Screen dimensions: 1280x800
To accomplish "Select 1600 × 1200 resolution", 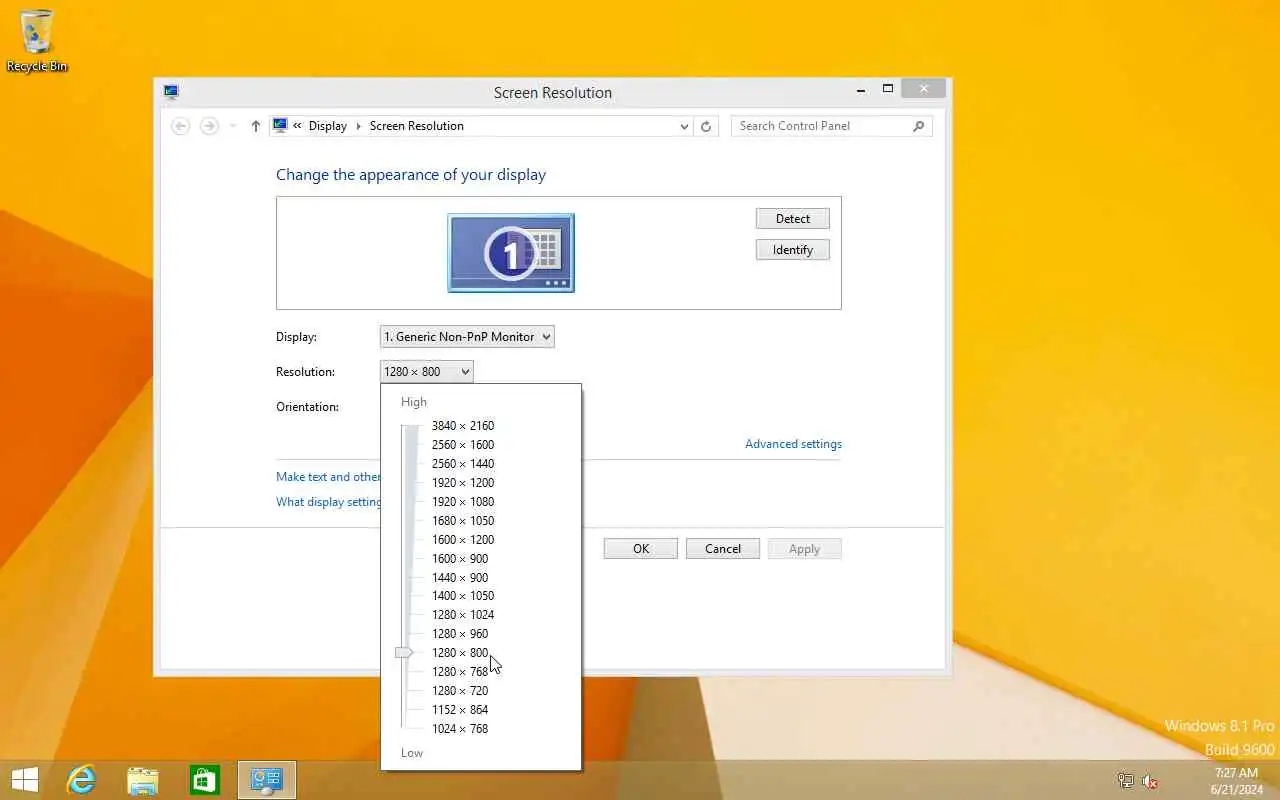I will click(463, 540).
